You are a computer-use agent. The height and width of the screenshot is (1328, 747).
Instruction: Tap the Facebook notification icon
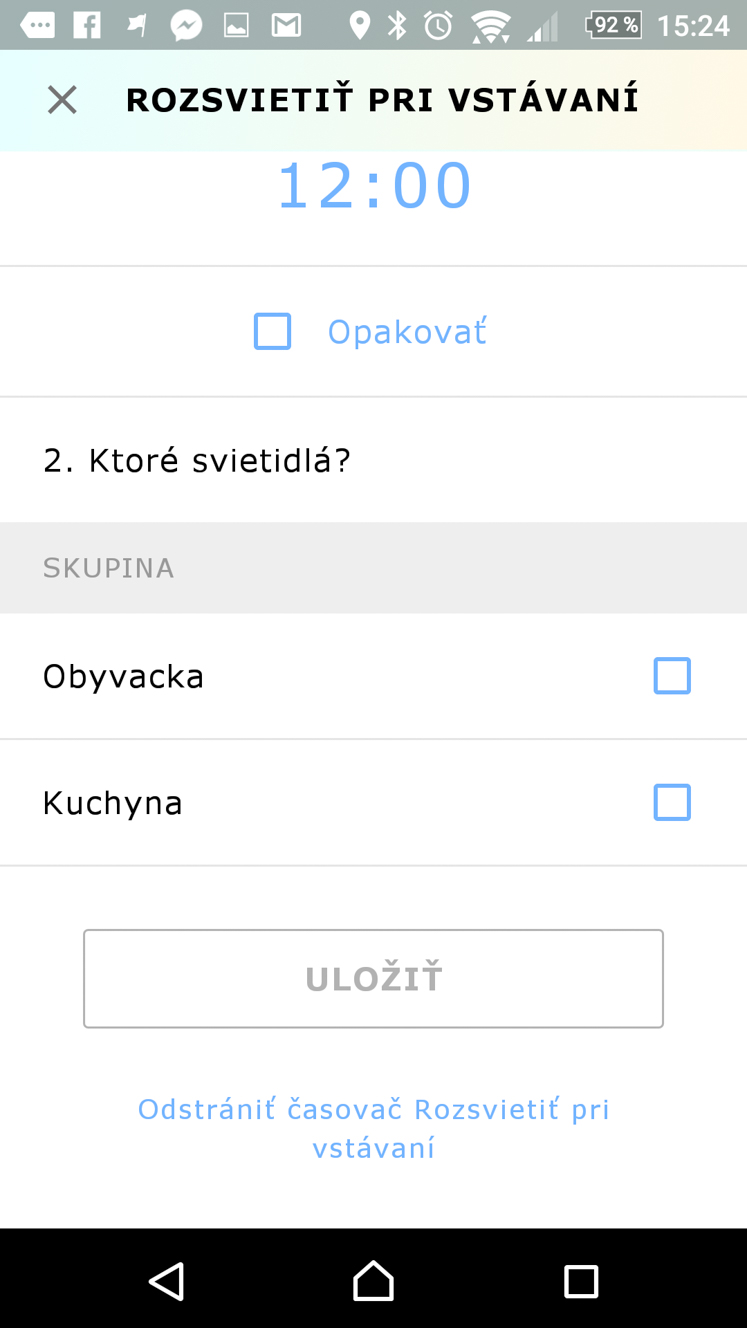tap(87, 25)
